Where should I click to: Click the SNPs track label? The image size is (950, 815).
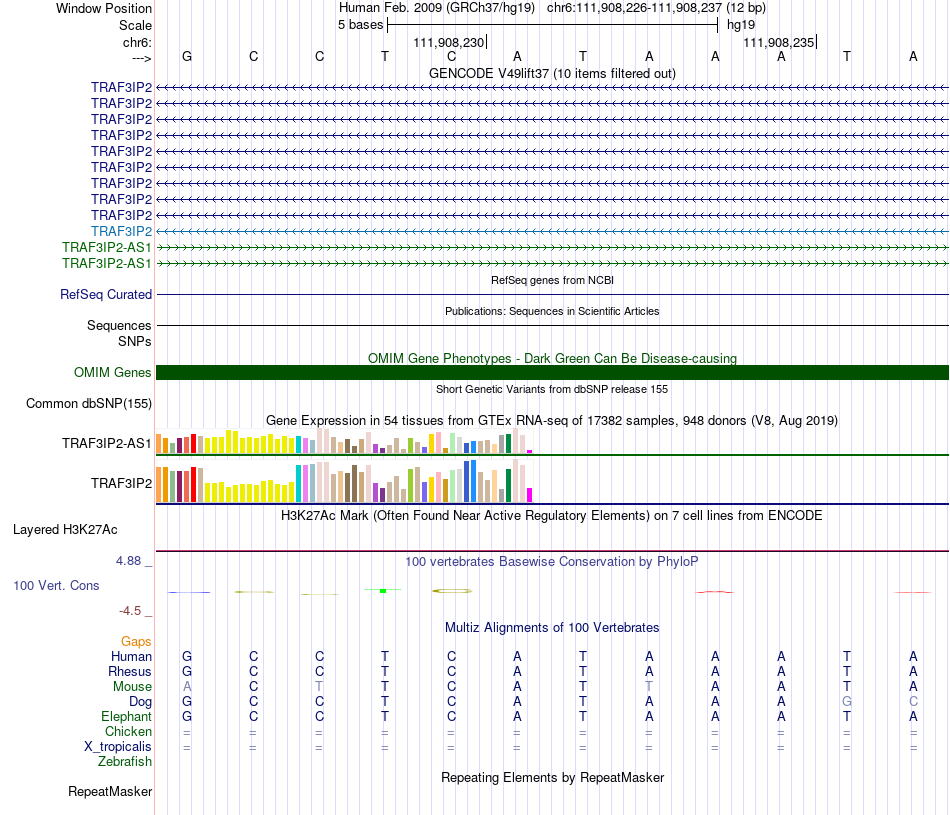click(135, 341)
